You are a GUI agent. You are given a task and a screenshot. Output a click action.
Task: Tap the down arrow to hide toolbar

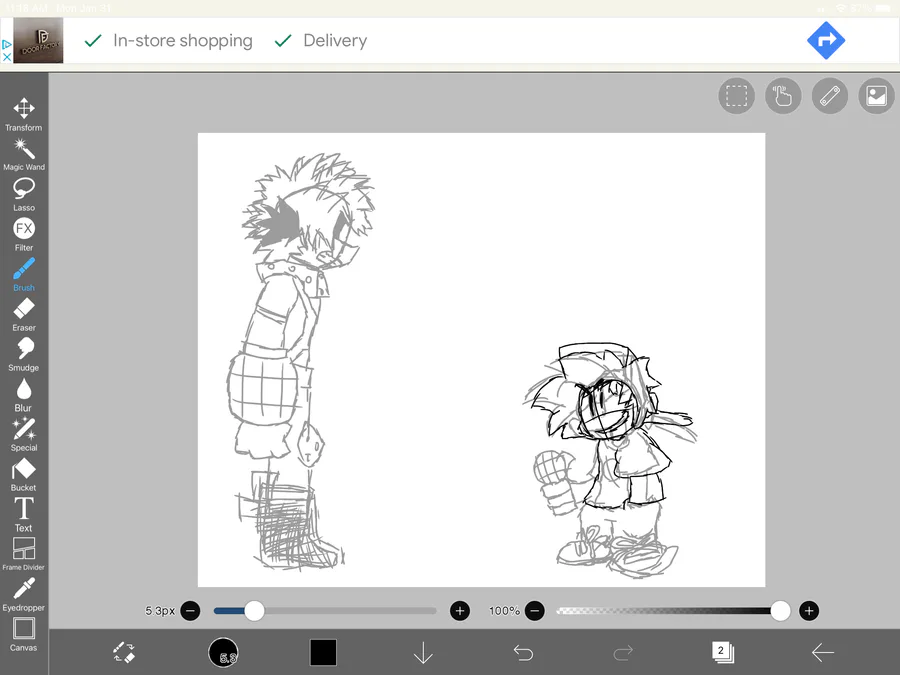point(423,653)
